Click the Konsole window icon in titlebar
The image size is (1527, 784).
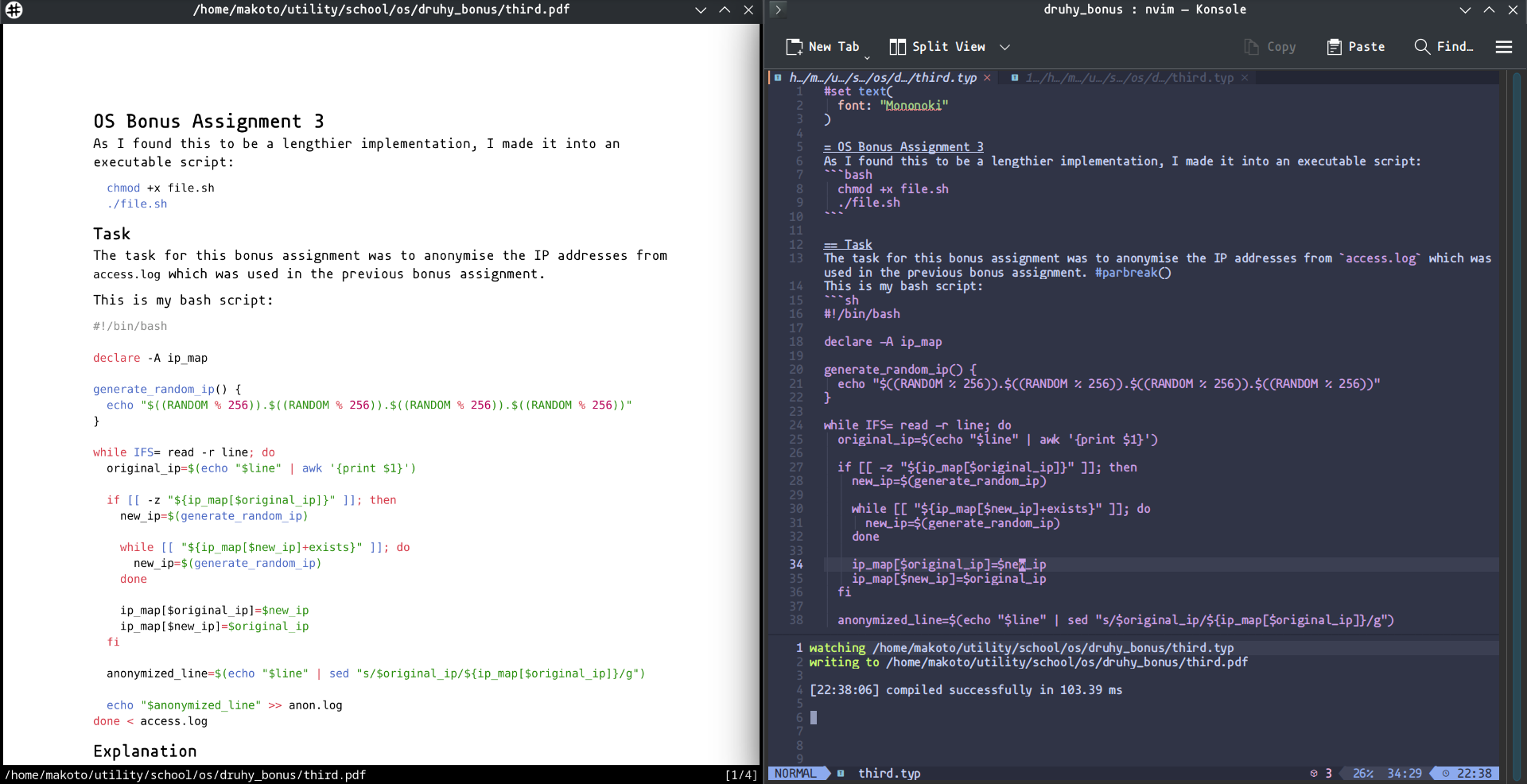point(779,10)
